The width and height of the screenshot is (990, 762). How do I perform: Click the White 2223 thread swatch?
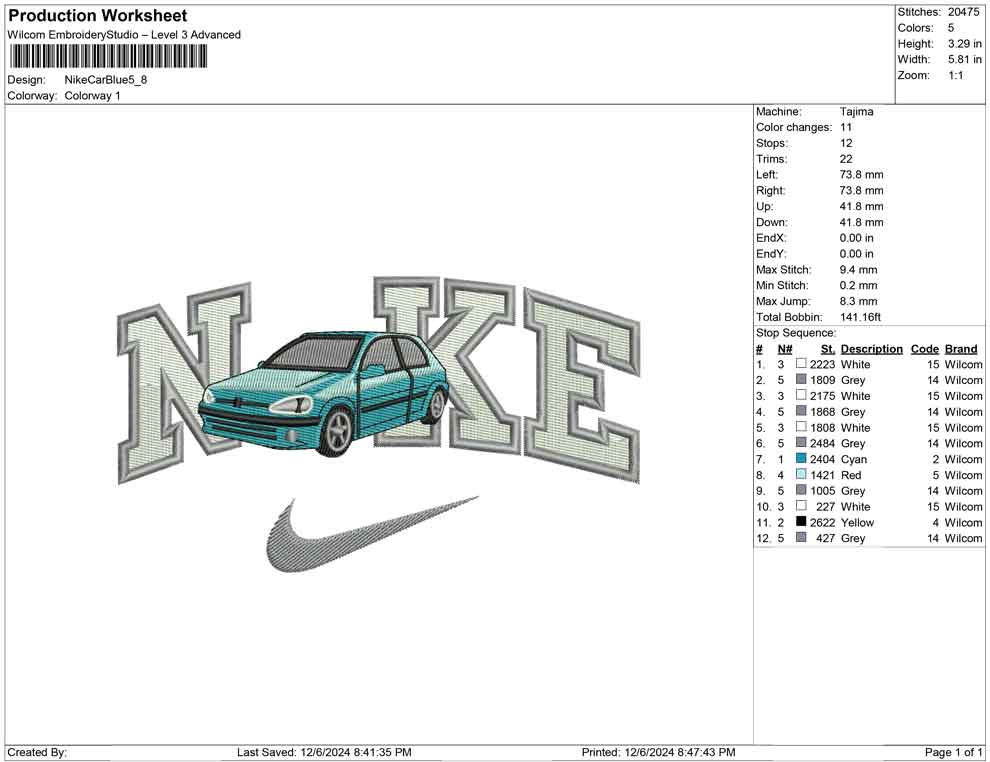tap(800, 365)
